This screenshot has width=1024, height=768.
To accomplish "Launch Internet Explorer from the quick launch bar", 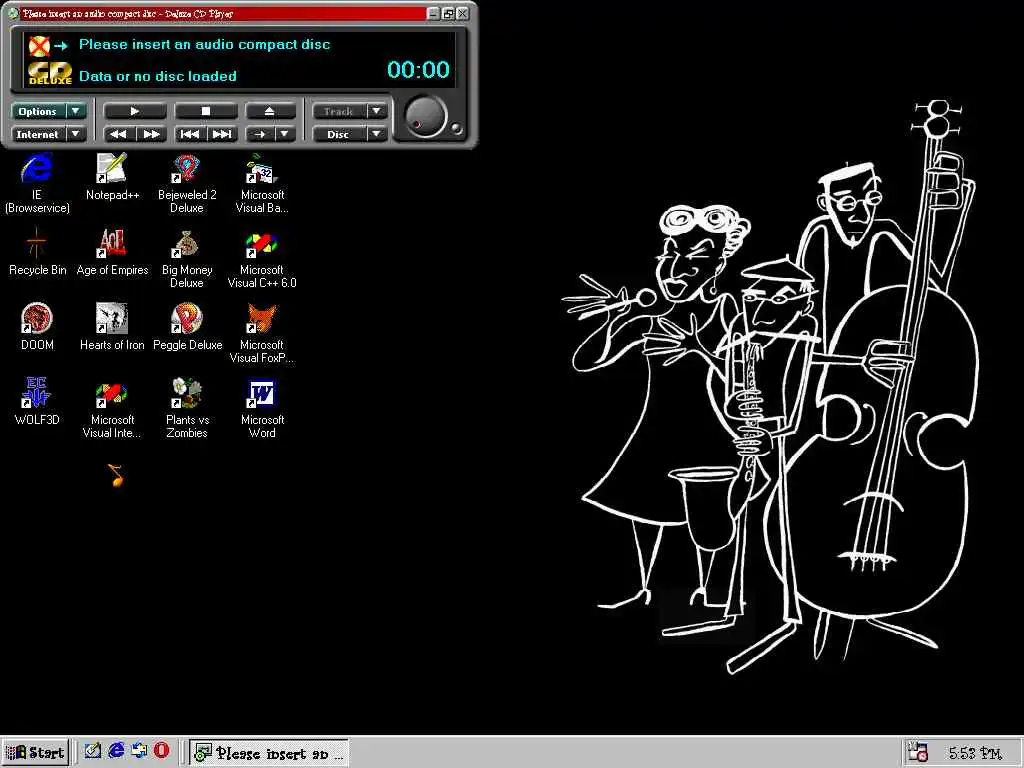I will 116,751.
